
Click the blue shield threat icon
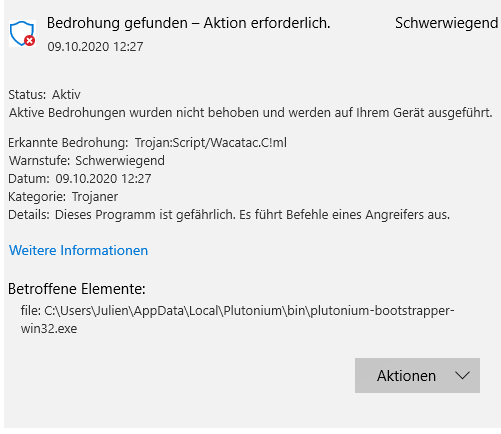tap(22, 33)
